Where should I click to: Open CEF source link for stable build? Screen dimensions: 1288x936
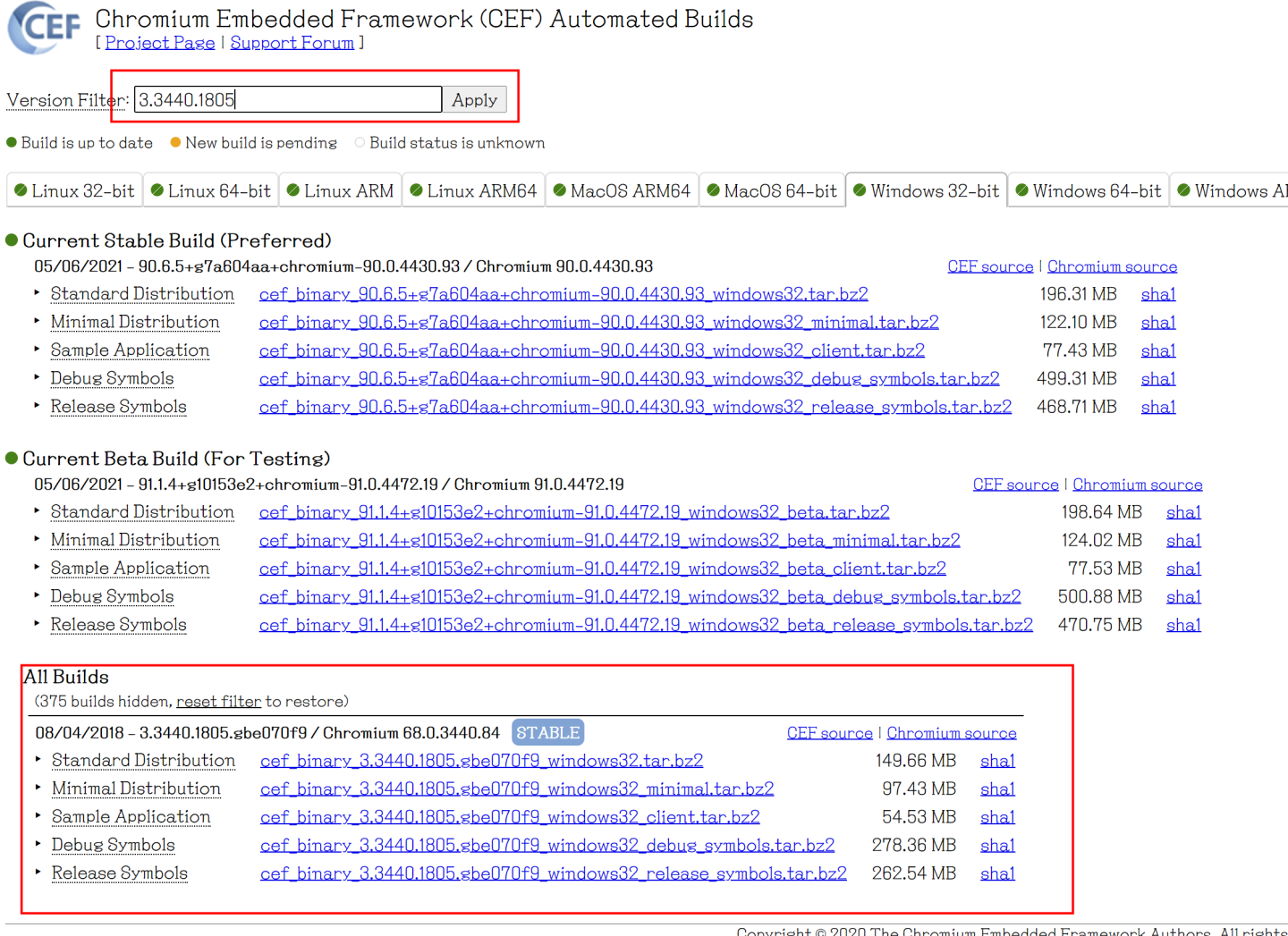(x=990, y=266)
